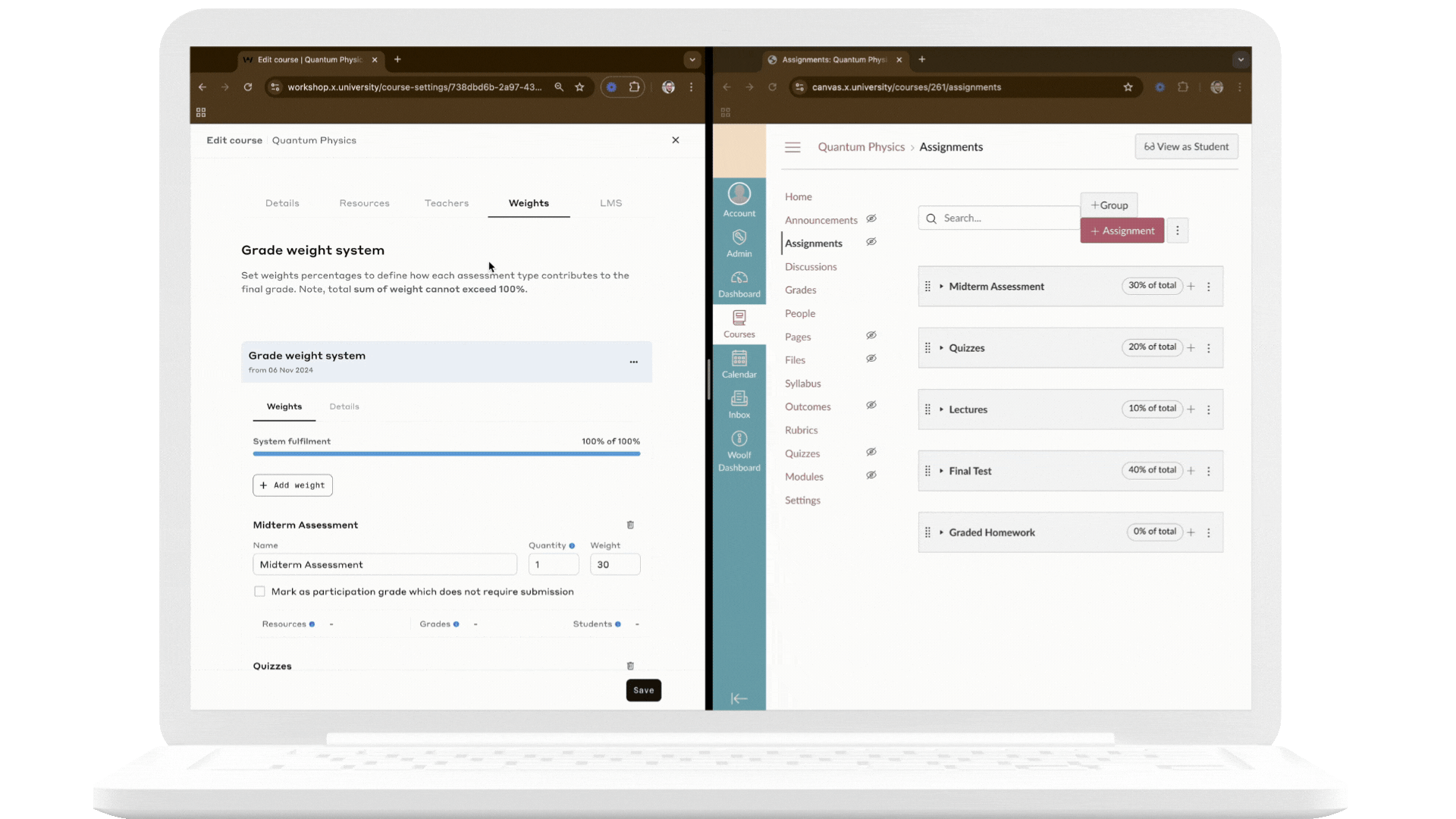Viewport: 1456px width, 819px height.
Task: Open the Account panel in the sidebar
Action: pos(739,198)
